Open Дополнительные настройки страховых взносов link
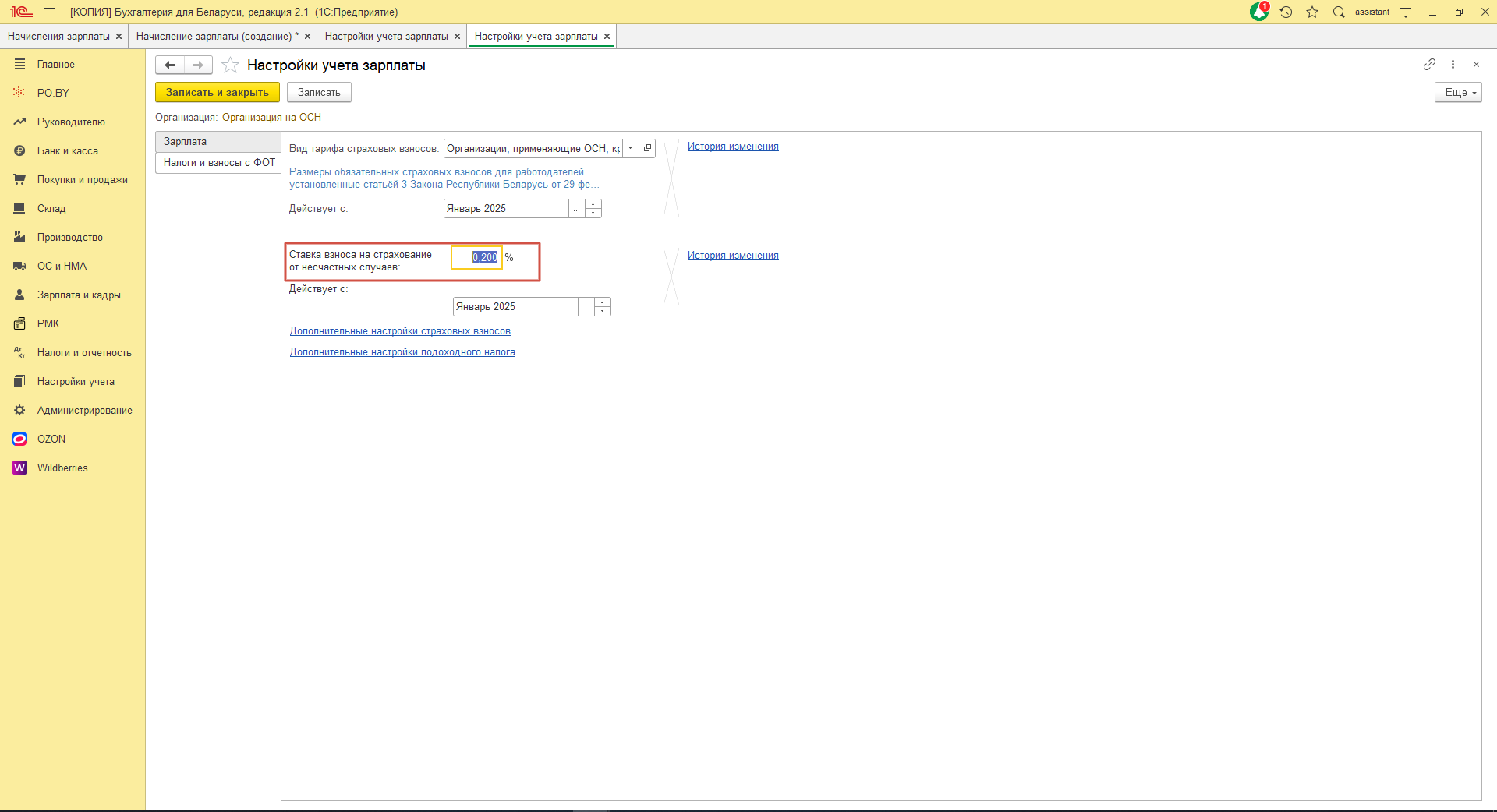 400,331
